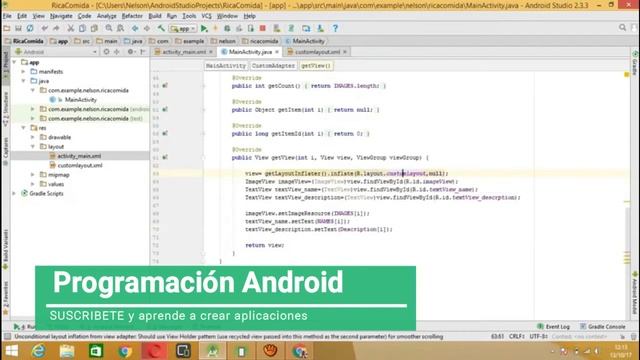Expand the Gradle Scripts node
640x360 pixels.
[15, 193]
